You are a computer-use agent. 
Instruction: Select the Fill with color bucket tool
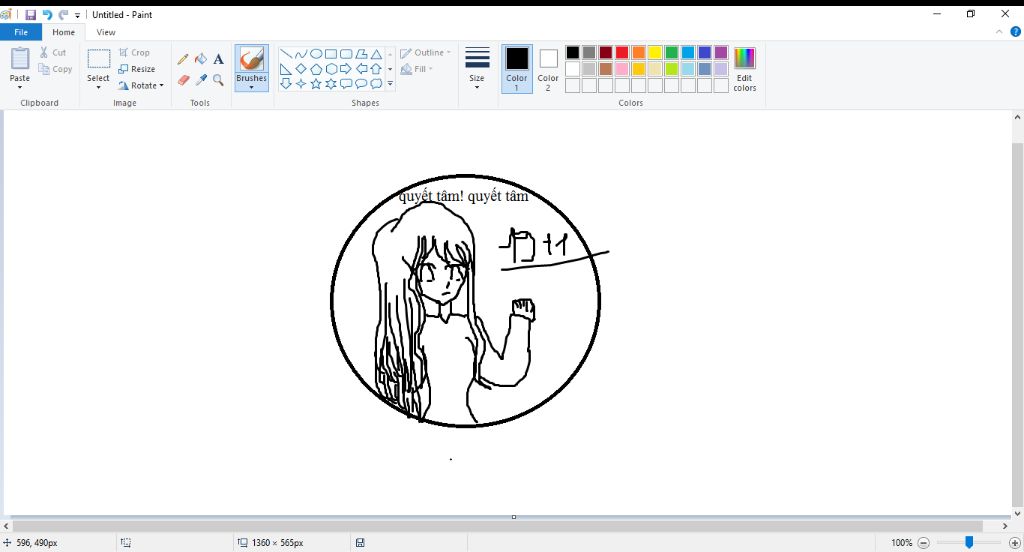click(x=201, y=59)
